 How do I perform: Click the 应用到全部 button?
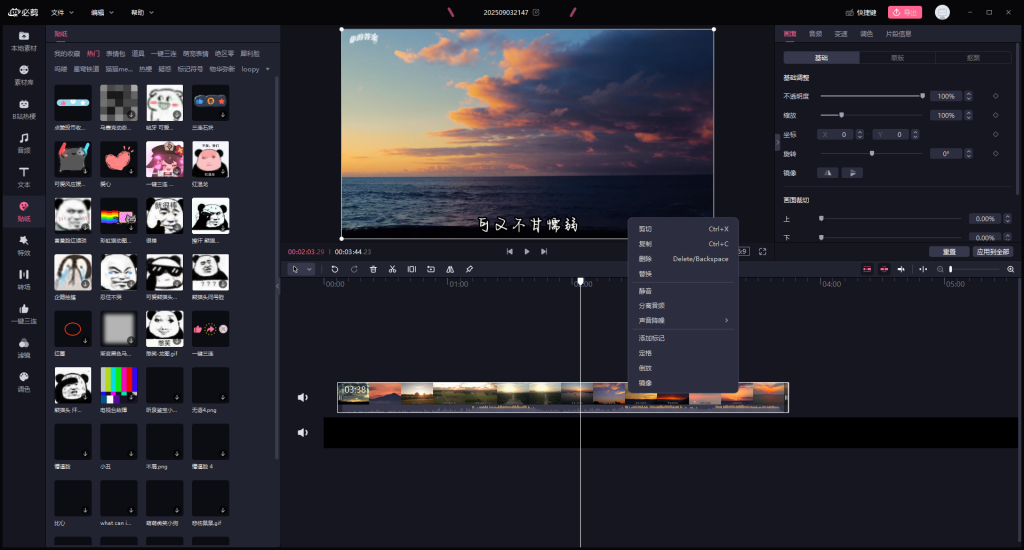(993, 252)
